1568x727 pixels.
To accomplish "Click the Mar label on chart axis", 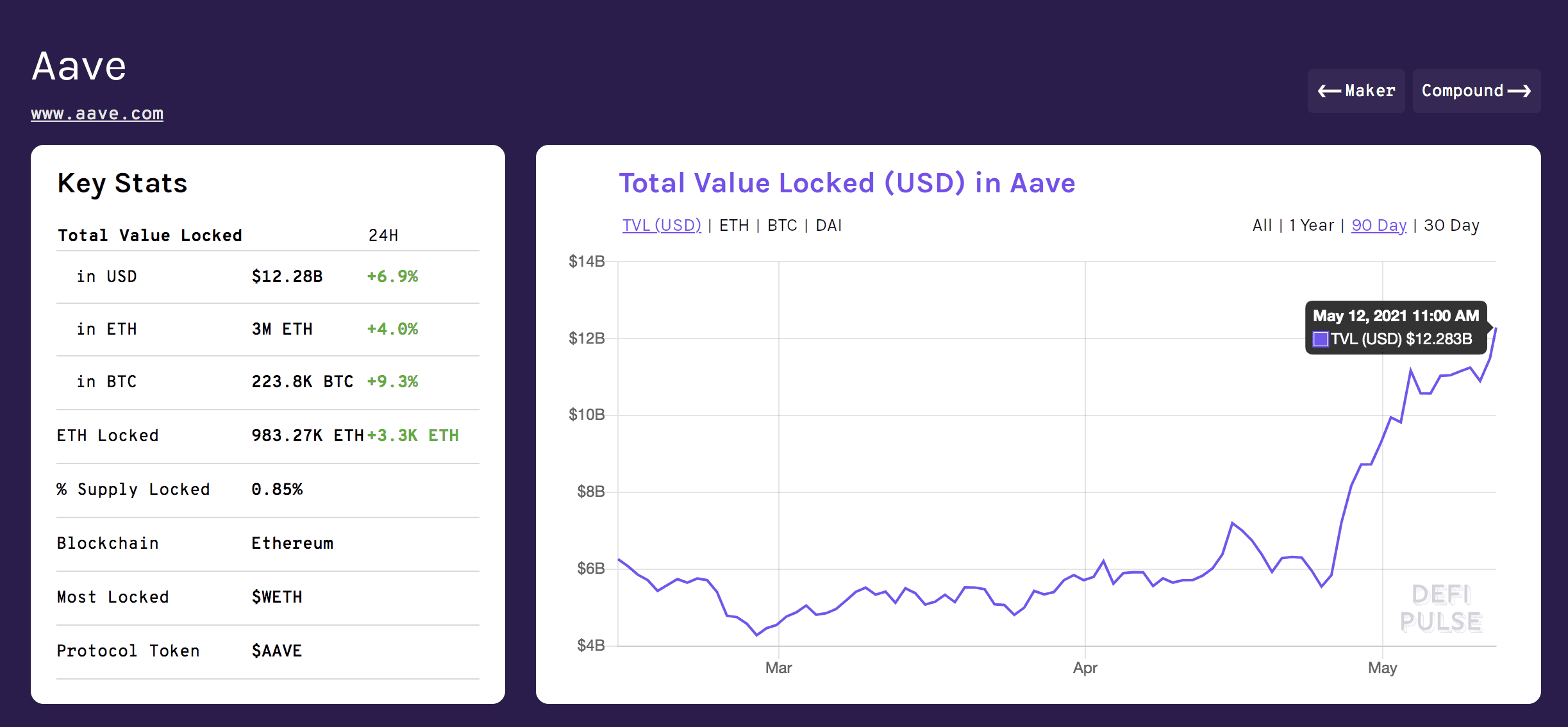I will point(778,668).
